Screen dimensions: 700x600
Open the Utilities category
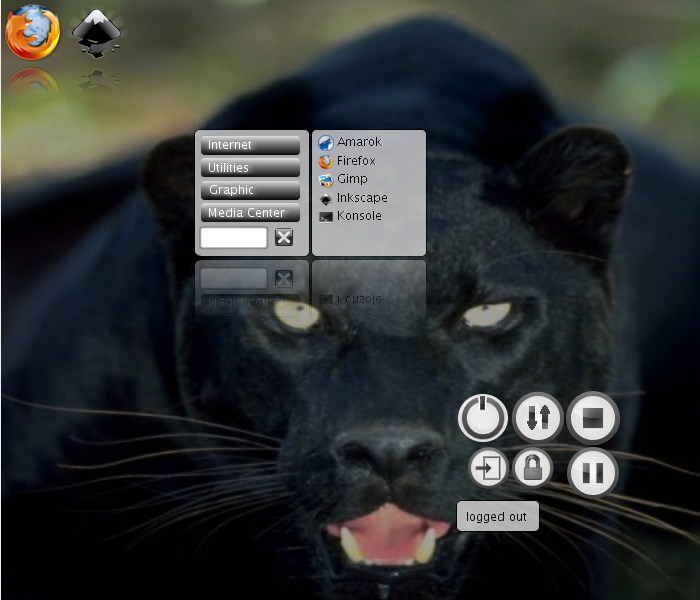[250, 168]
